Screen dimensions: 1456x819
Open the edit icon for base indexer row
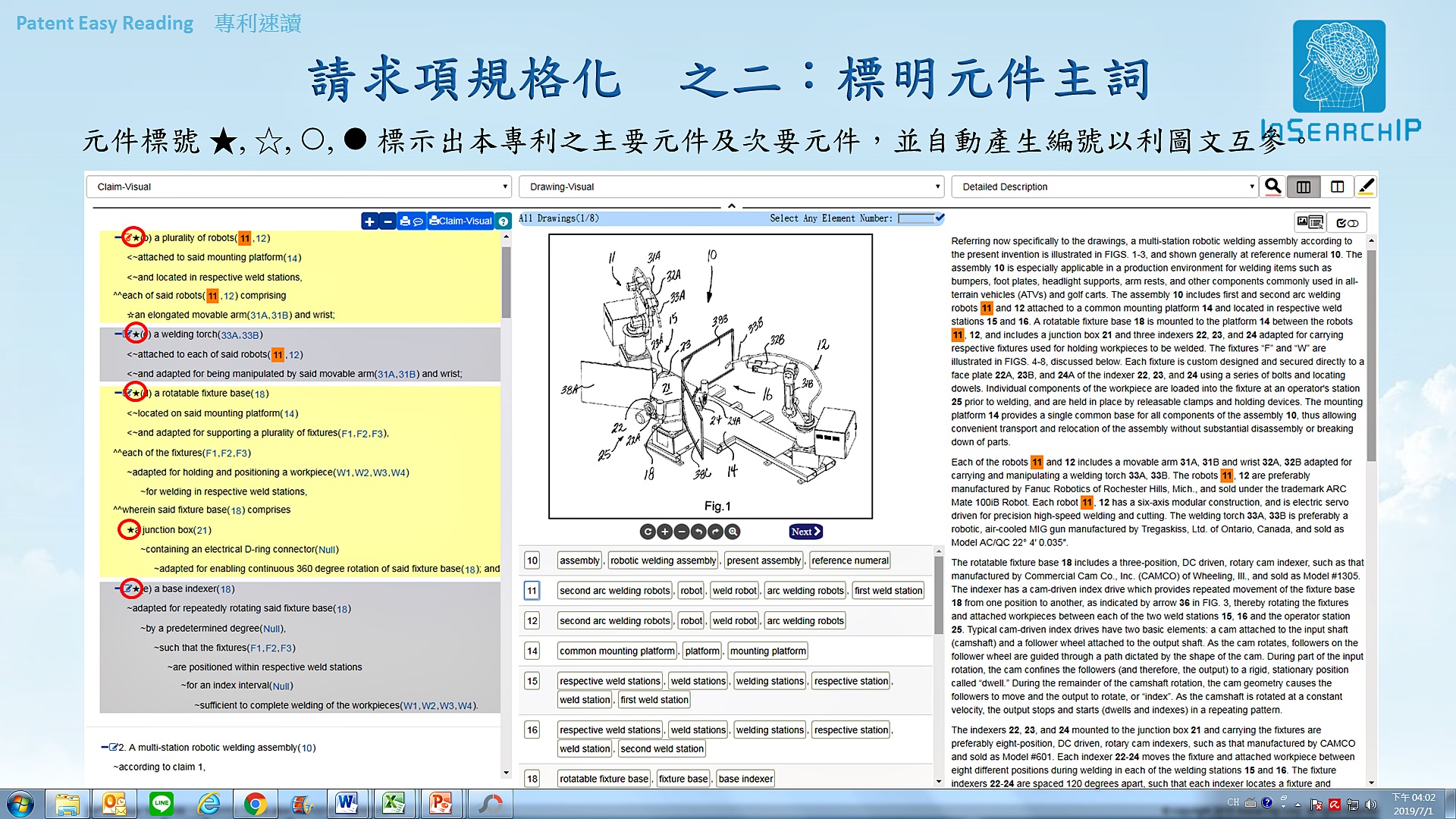coord(127,588)
